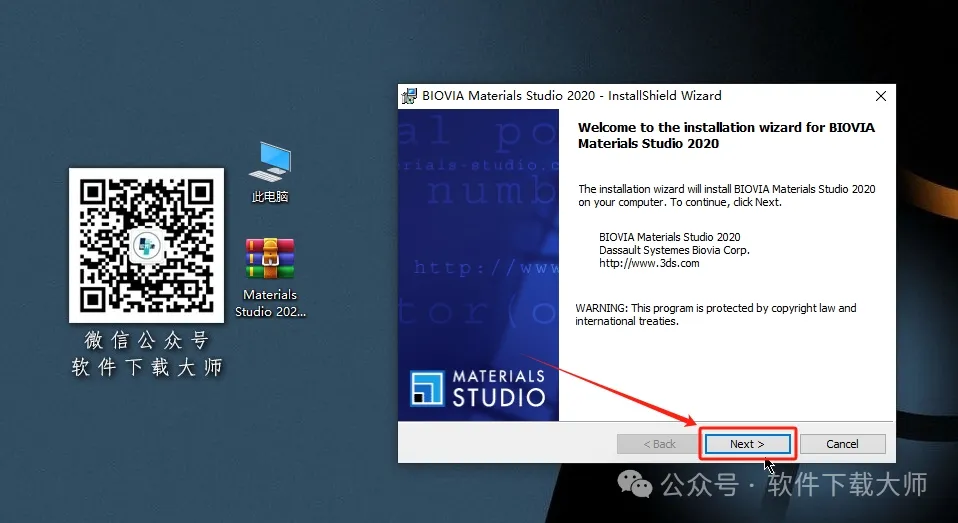Image resolution: width=958 pixels, height=523 pixels.
Task: Click the 'Dassault Systemes Biovia Corp.' text line
Action: point(674,250)
